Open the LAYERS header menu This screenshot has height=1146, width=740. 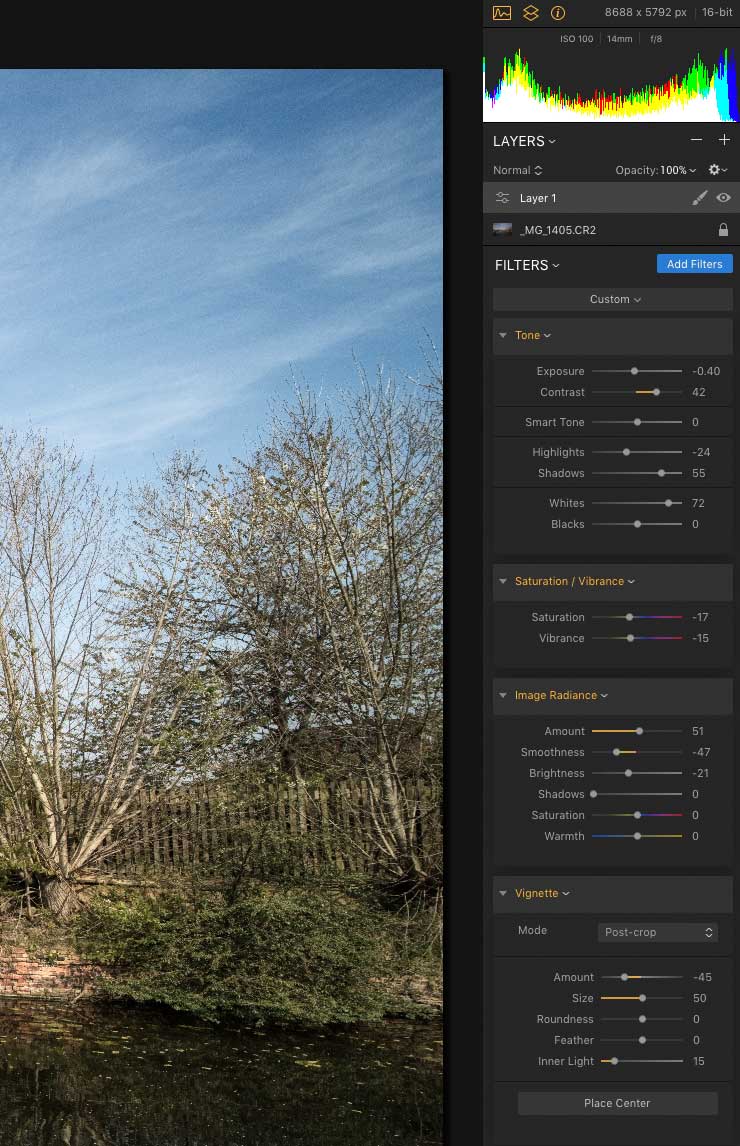point(524,141)
